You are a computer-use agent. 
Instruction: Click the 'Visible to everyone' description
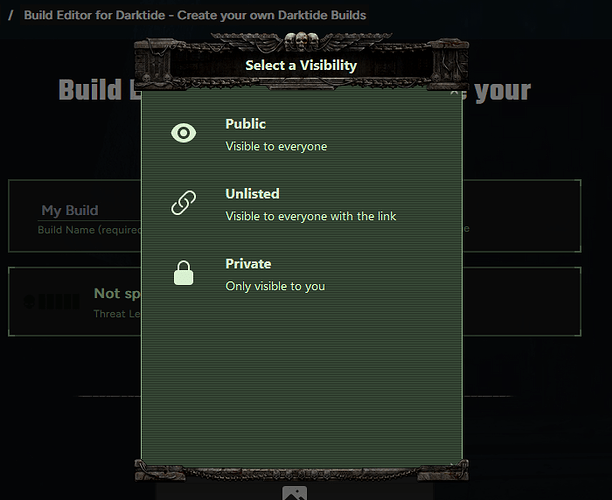pyautogui.click(x=276, y=146)
